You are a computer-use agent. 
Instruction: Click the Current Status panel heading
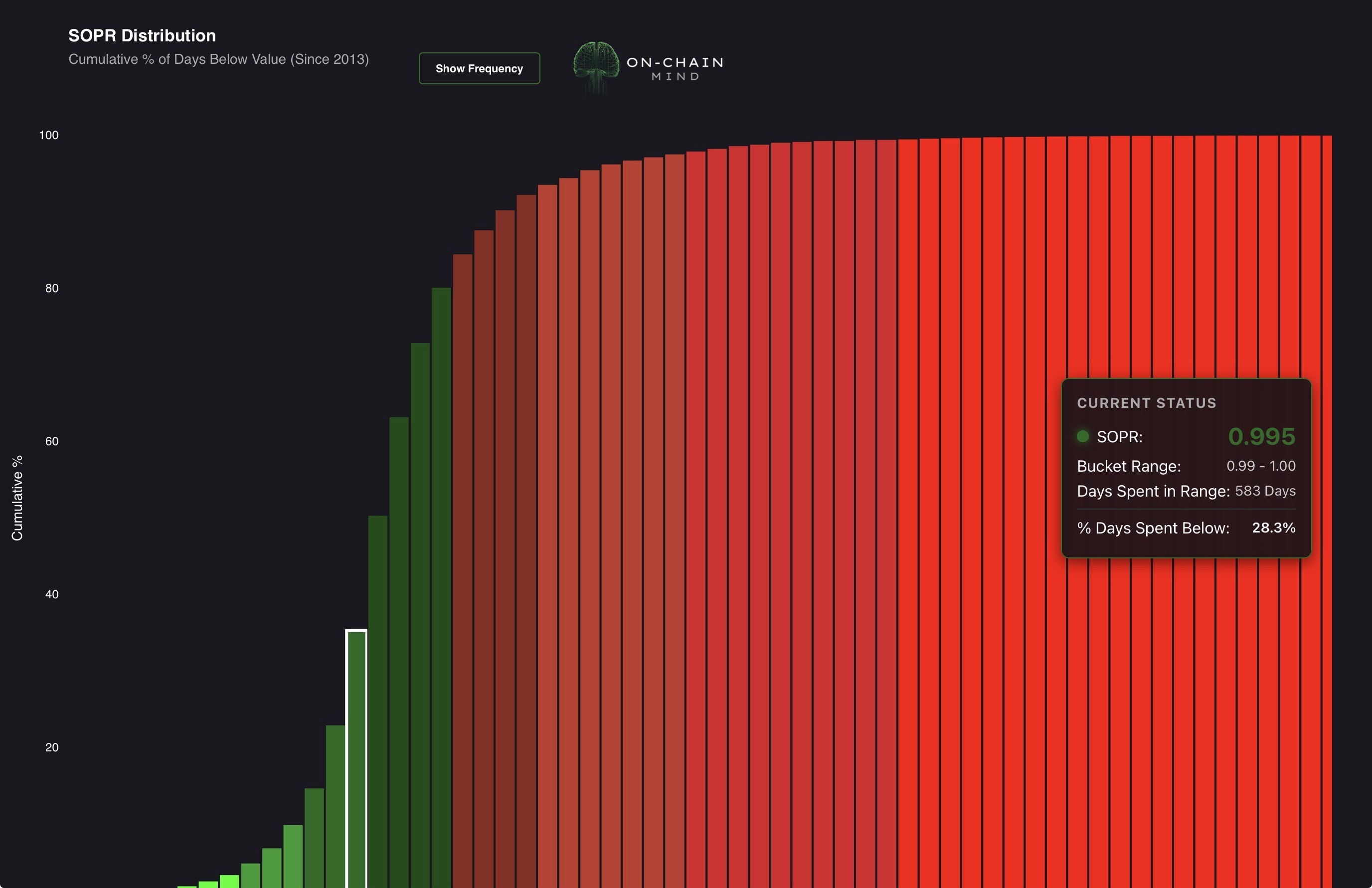point(1146,403)
